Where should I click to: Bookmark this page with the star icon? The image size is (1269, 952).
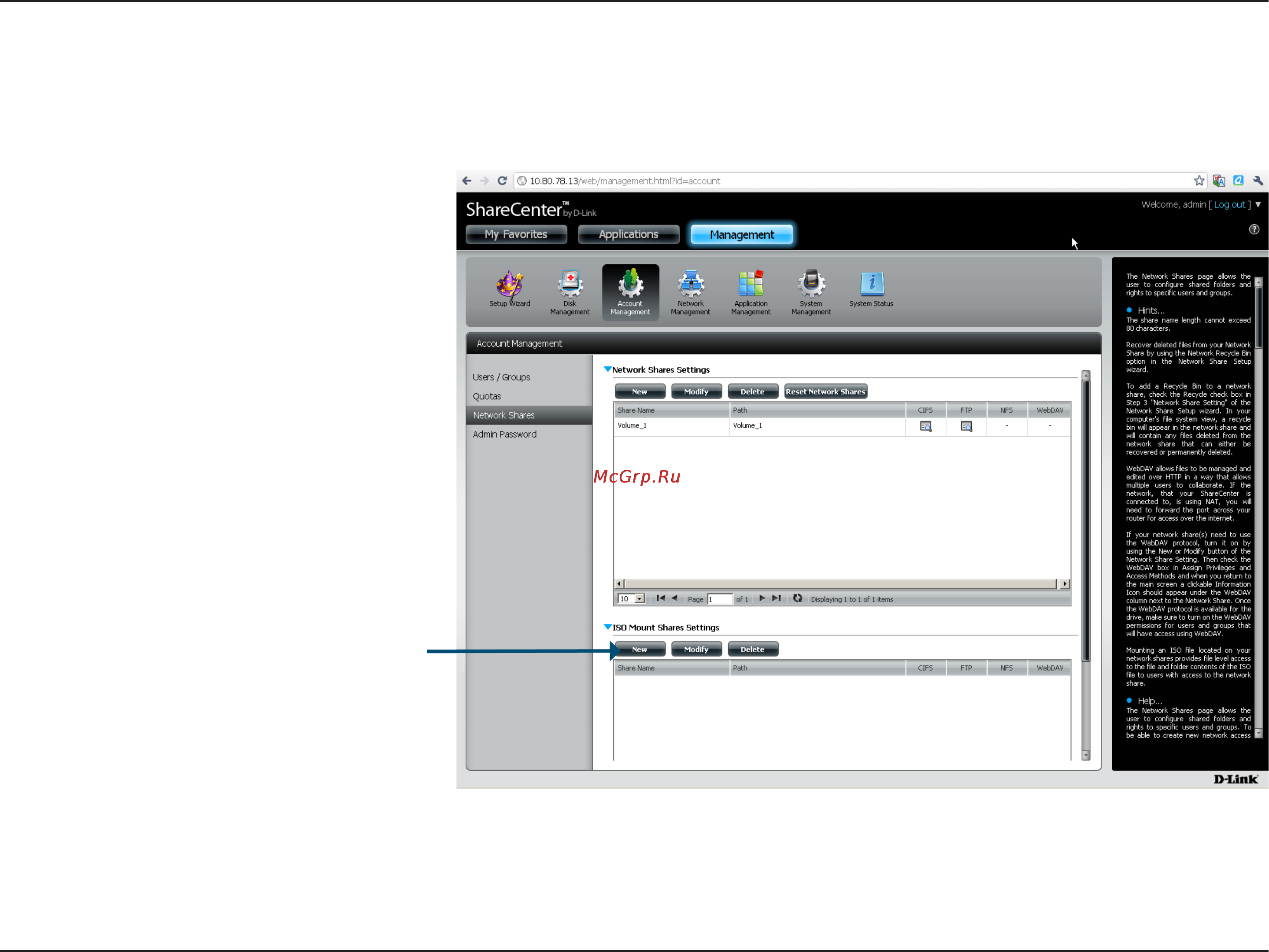point(1199,181)
